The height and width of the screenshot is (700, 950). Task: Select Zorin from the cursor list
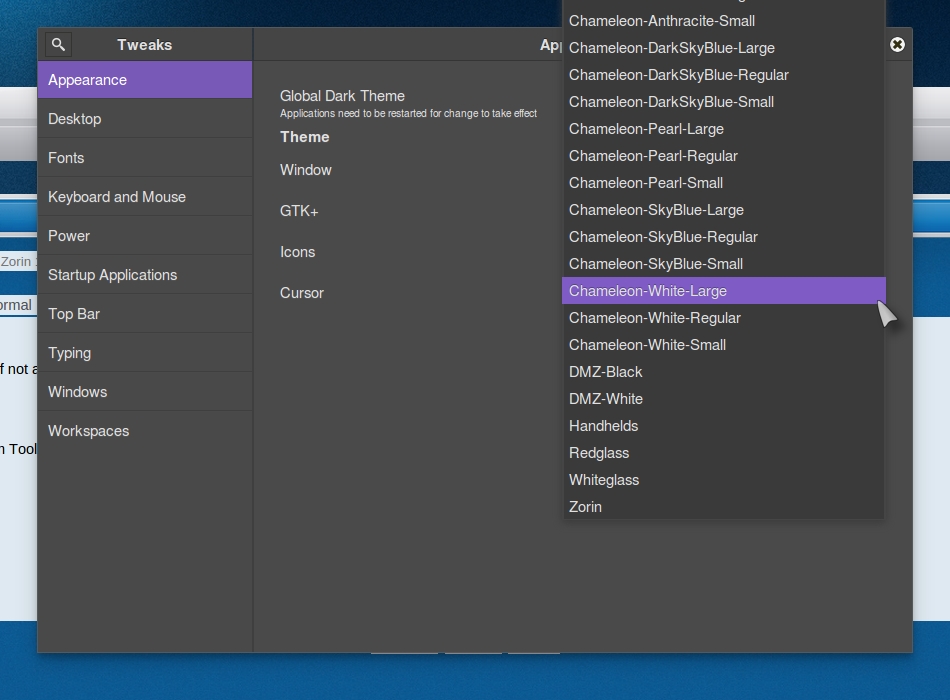click(586, 507)
